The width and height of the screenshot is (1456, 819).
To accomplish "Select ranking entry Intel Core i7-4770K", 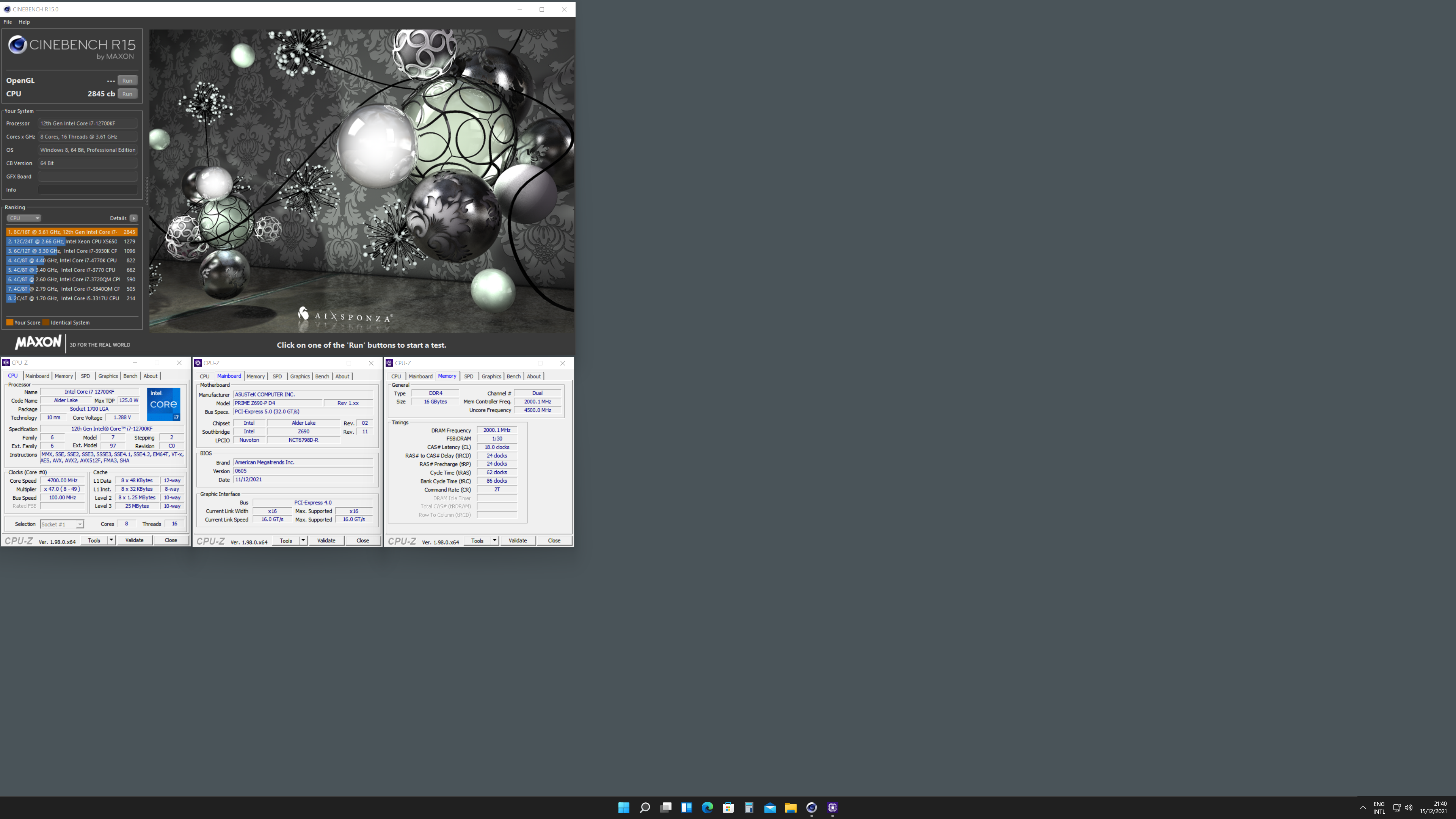I will coord(72,260).
